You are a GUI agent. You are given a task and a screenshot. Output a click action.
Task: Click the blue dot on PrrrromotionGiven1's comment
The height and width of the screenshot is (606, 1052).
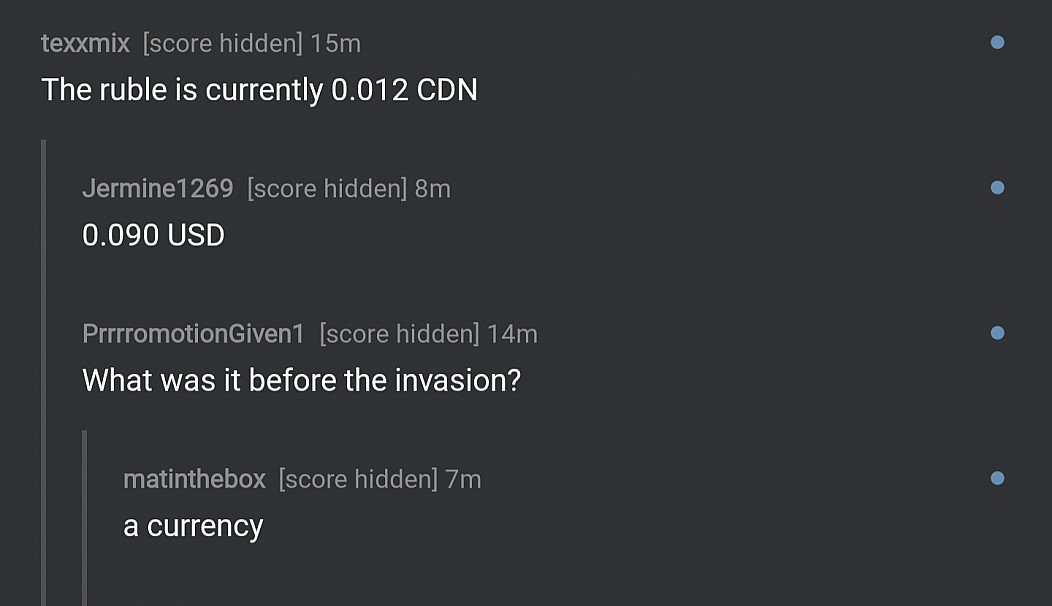pos(996,333)
